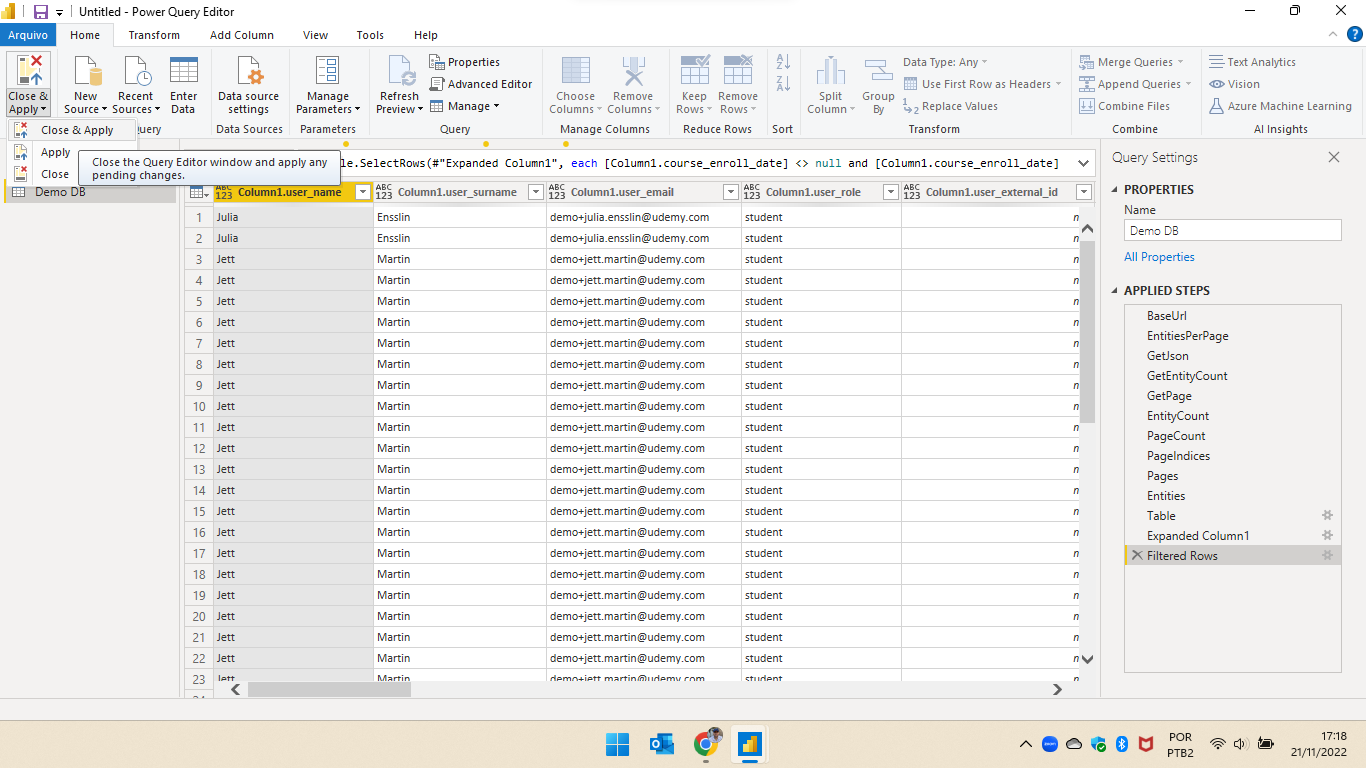Open filter dropdown for Column1.user_email
The height and width of the screenshot is (768, 1366).
tap(730, 192)
